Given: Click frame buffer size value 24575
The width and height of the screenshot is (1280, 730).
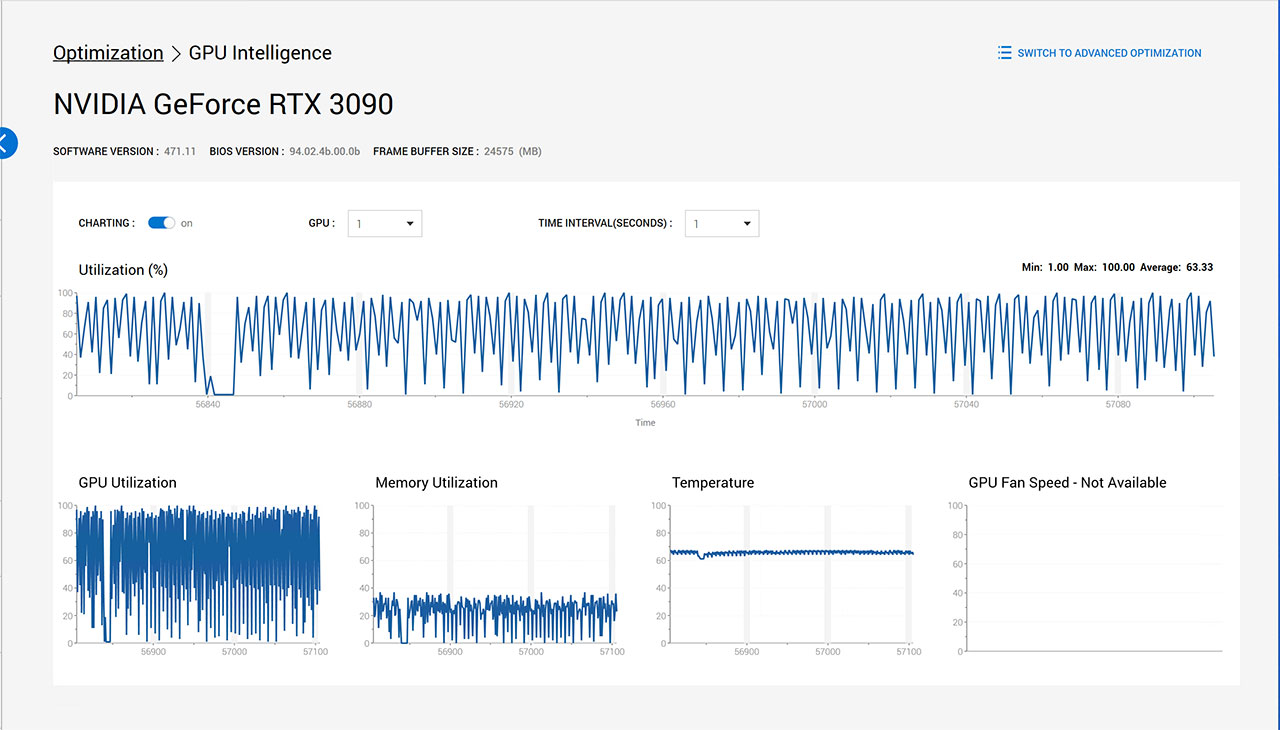Looking at the screenshot, I should 499,152.
